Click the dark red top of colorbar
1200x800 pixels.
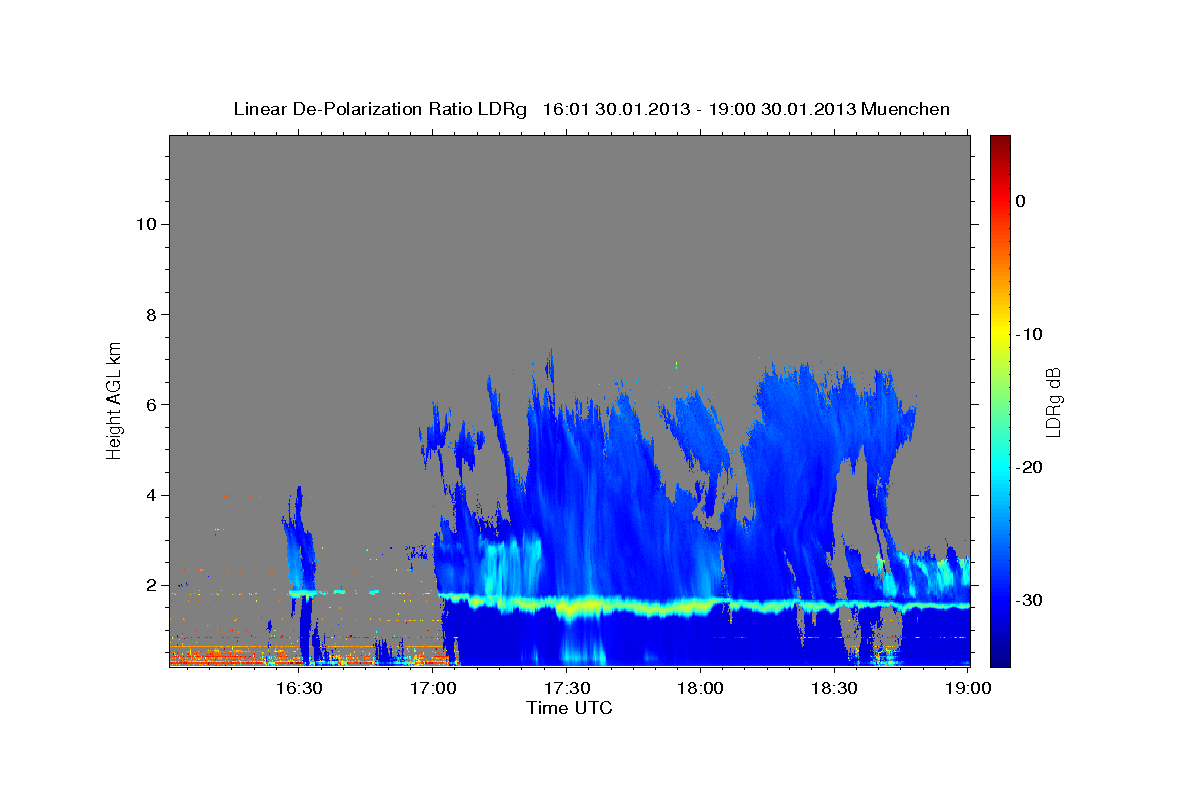pos(1000,145)
